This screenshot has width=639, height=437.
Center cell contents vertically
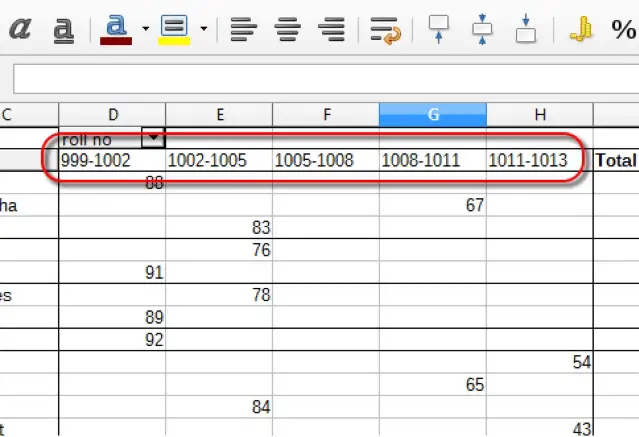coord(482,29)
